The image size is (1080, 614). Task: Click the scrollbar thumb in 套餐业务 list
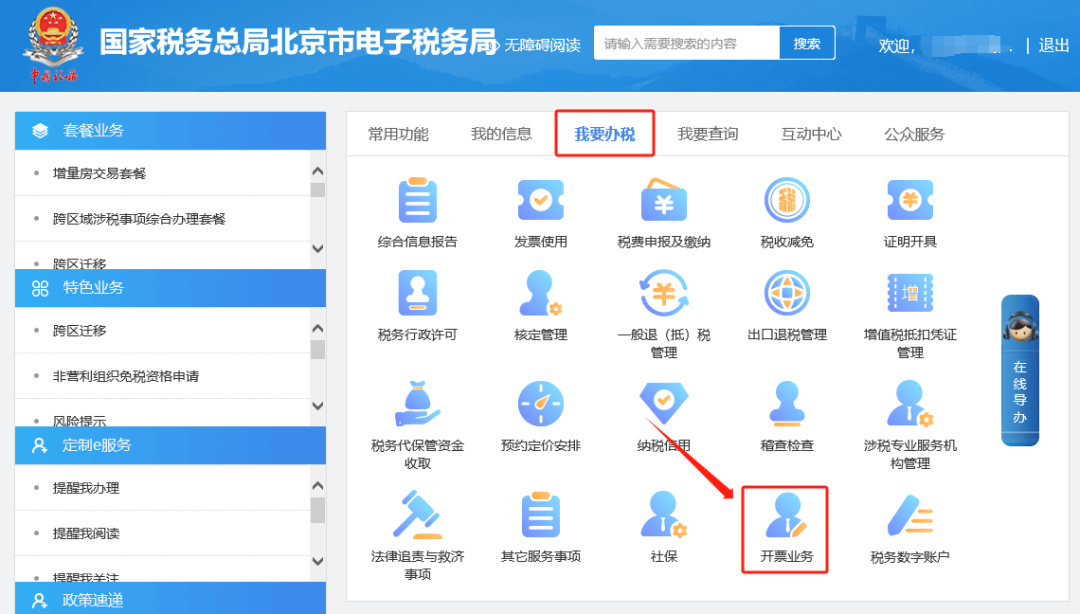(x=318, y=190)
